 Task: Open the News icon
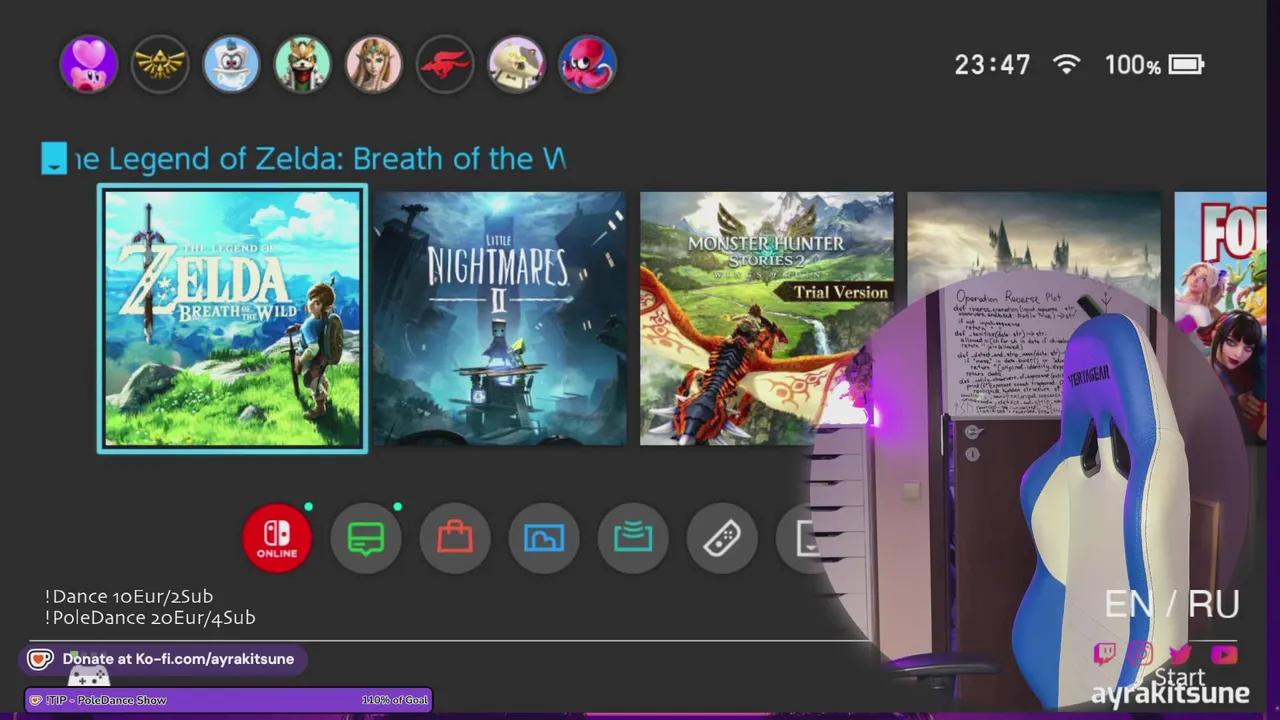point(366,539)
